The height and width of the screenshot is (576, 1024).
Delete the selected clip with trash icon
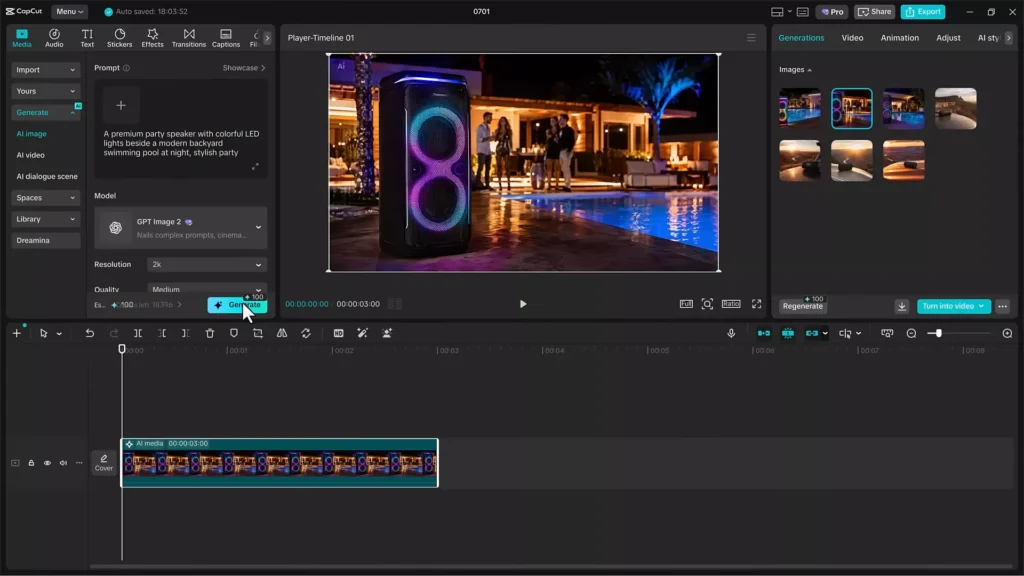click(x=210, y=333)
